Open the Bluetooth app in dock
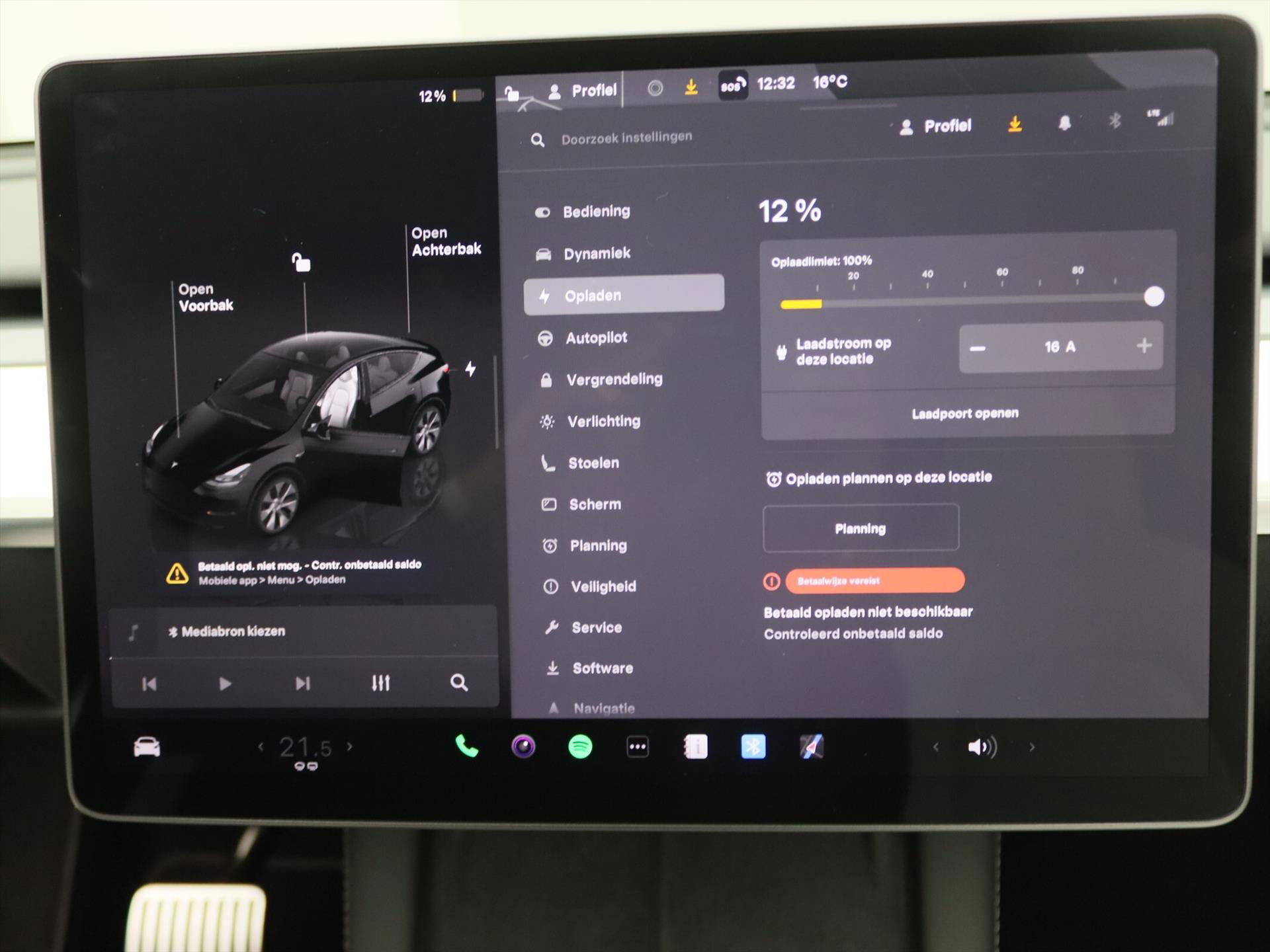Image resolution: width=1270 pixels, height=952 pixels. [x=753, y=747]
